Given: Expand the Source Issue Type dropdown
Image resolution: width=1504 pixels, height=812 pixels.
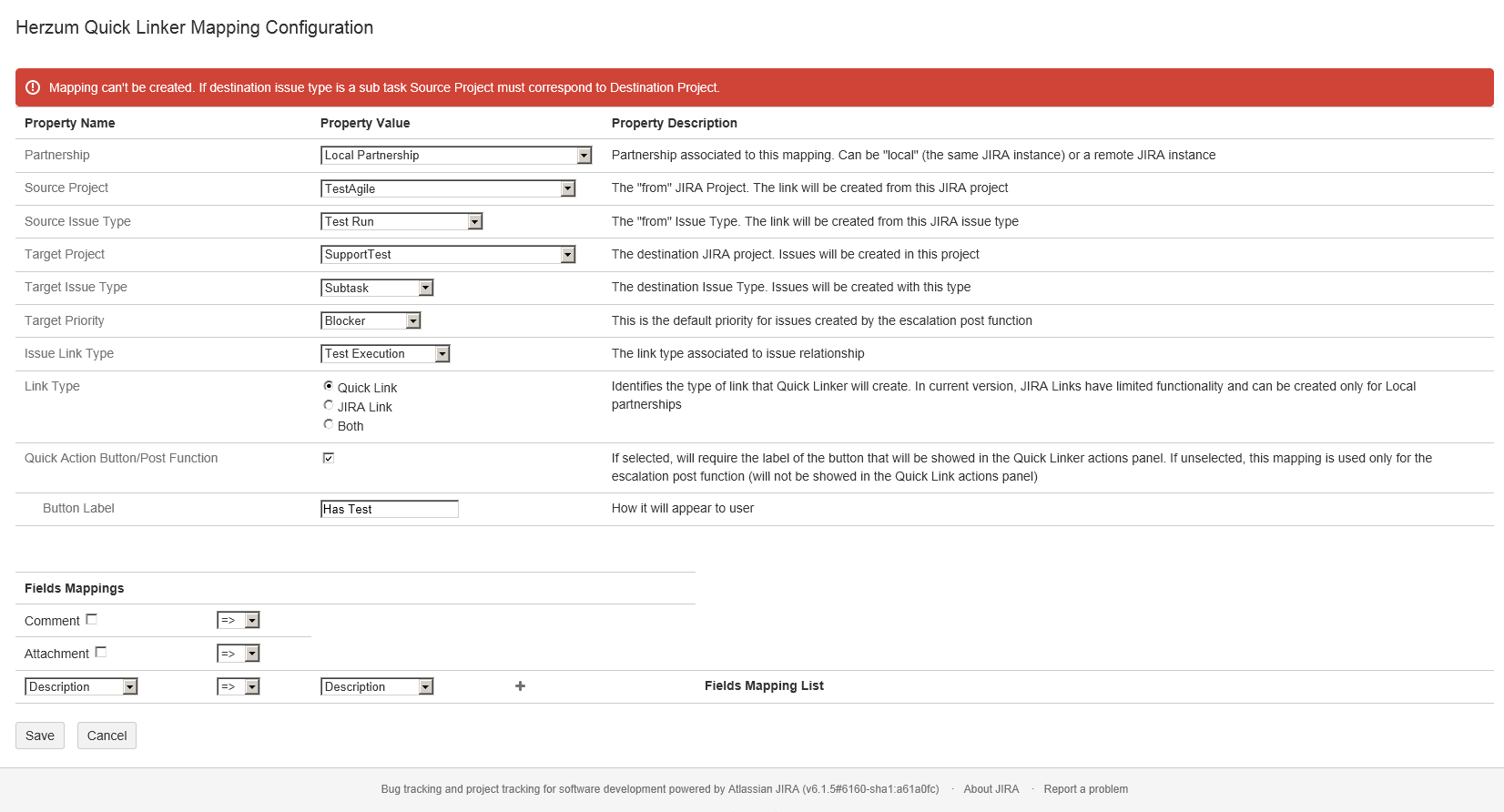Looking at the screenshot, I should coord(401,221).
